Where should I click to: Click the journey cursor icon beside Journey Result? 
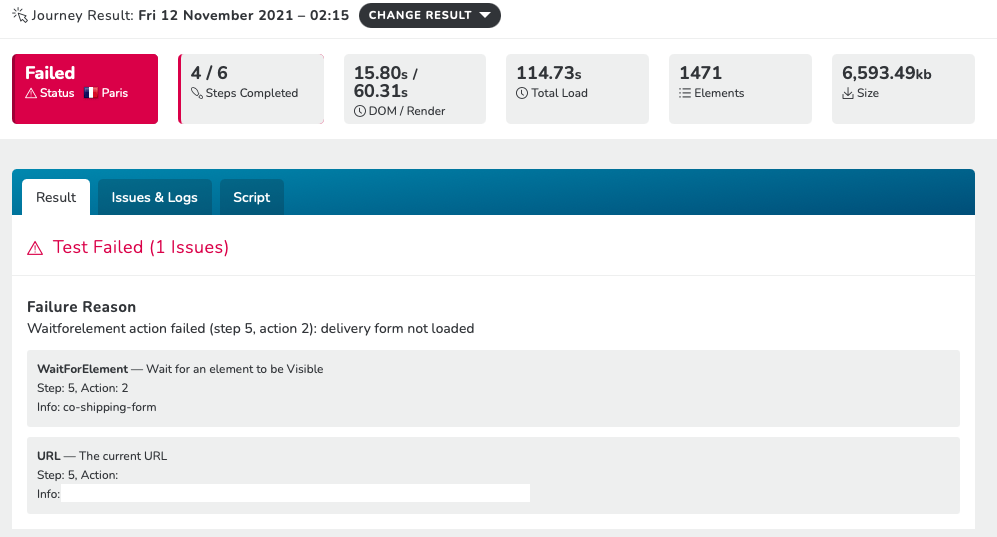[x=20, y=15]
